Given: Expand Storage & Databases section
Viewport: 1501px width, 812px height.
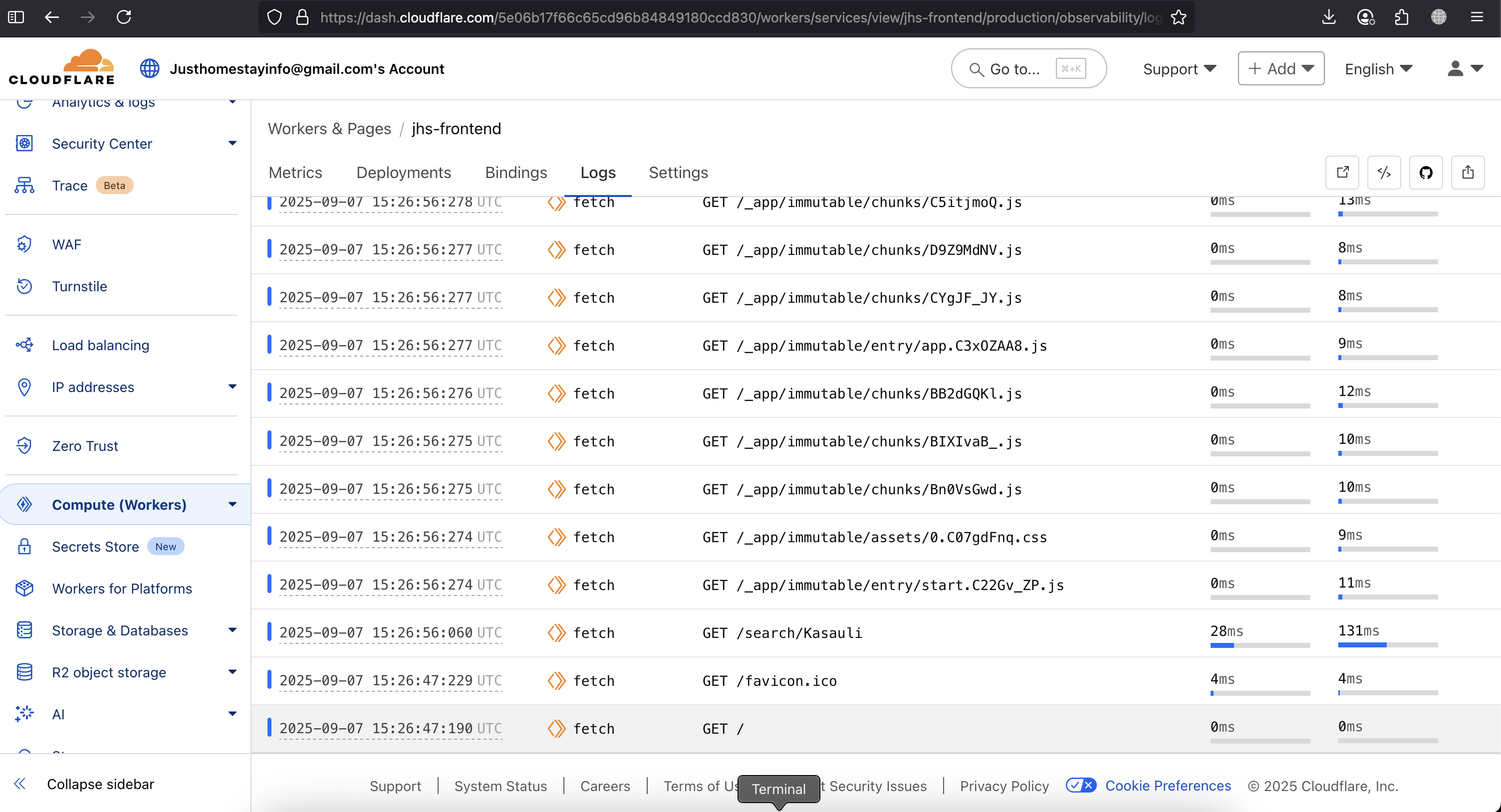Looking at the screenshot, I should click(x=232, y=630).
